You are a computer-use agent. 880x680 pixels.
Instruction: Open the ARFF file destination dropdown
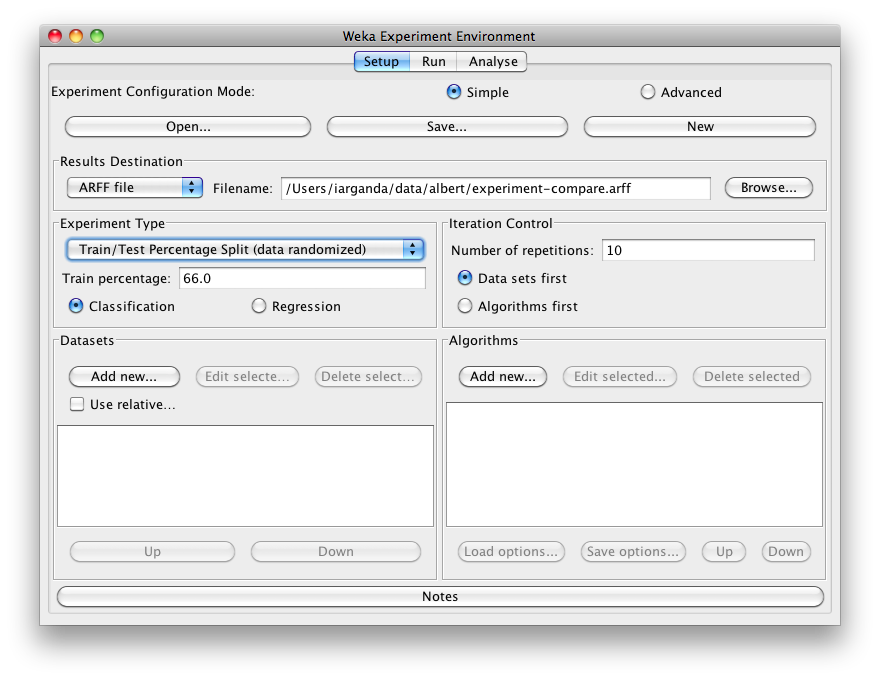pos(135,187)
